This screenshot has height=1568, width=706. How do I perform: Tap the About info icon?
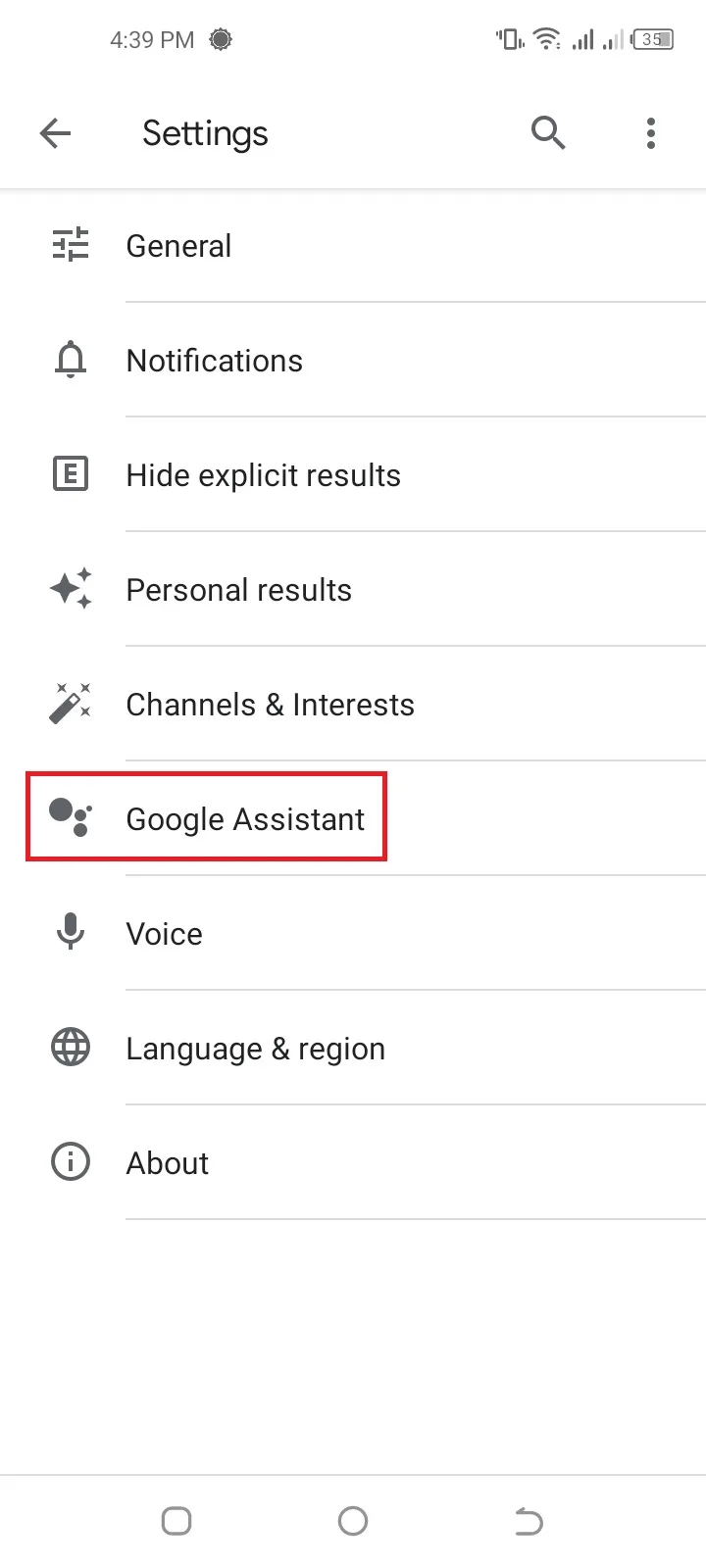pos(71,1162)
